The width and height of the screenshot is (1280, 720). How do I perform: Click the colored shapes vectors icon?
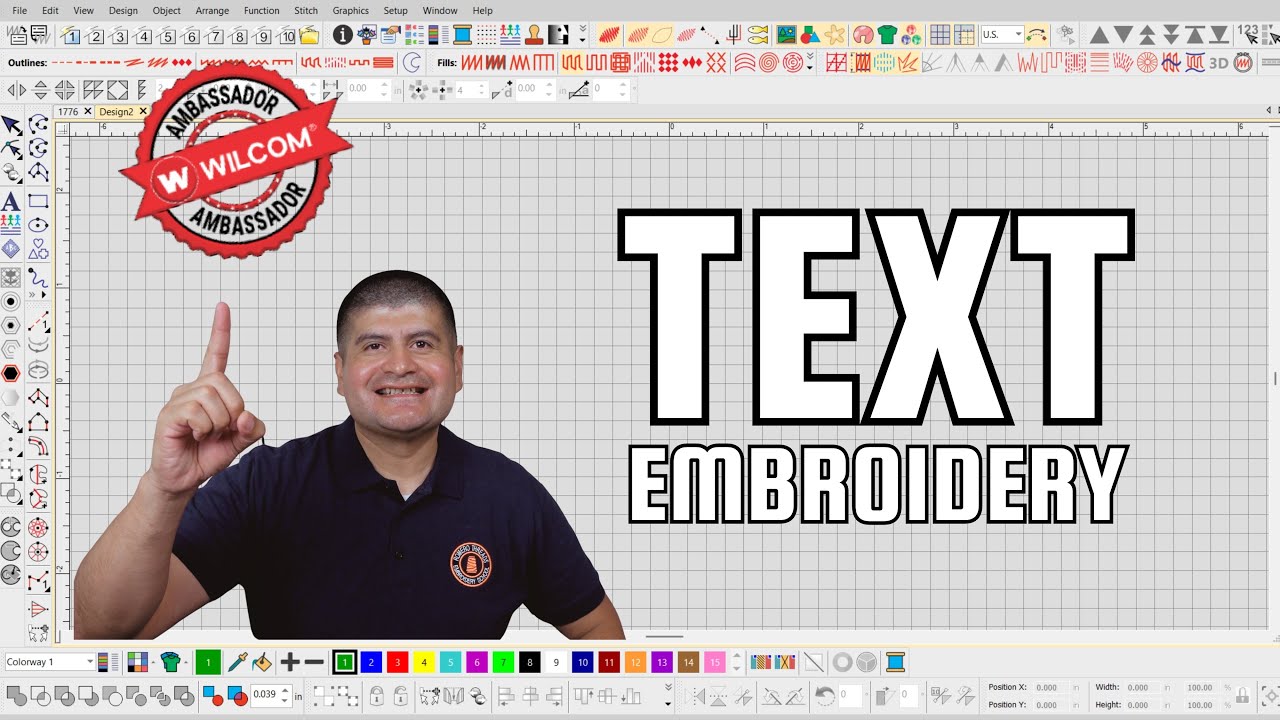[810, 35]
